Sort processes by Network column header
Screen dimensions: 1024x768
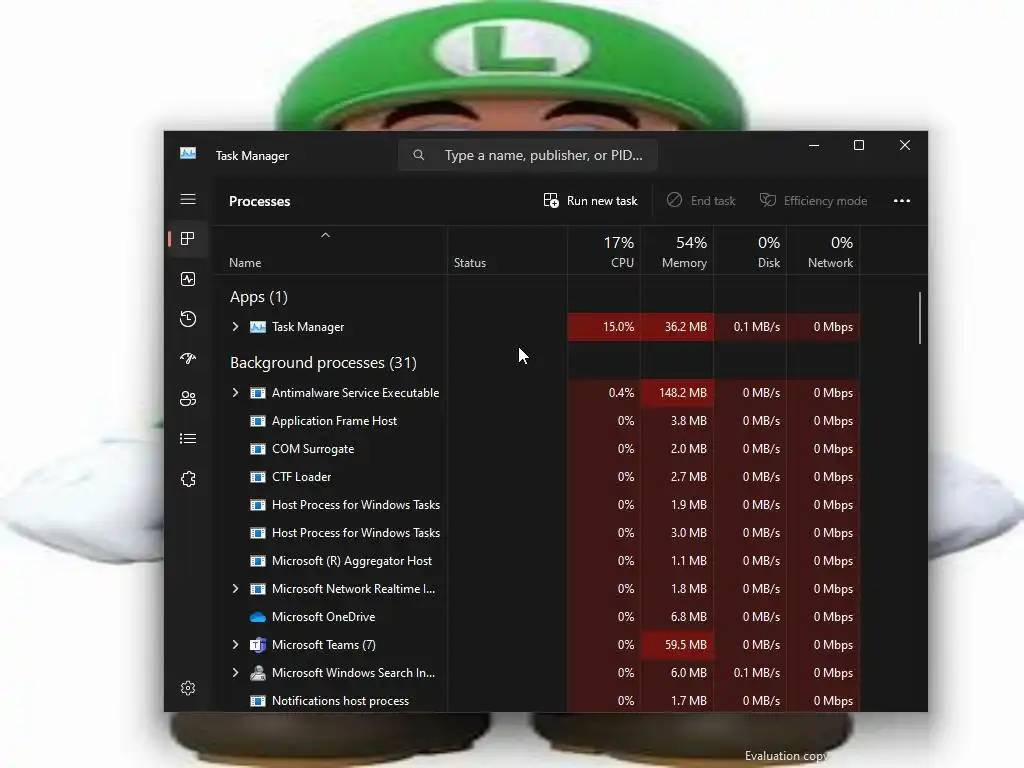824,251
